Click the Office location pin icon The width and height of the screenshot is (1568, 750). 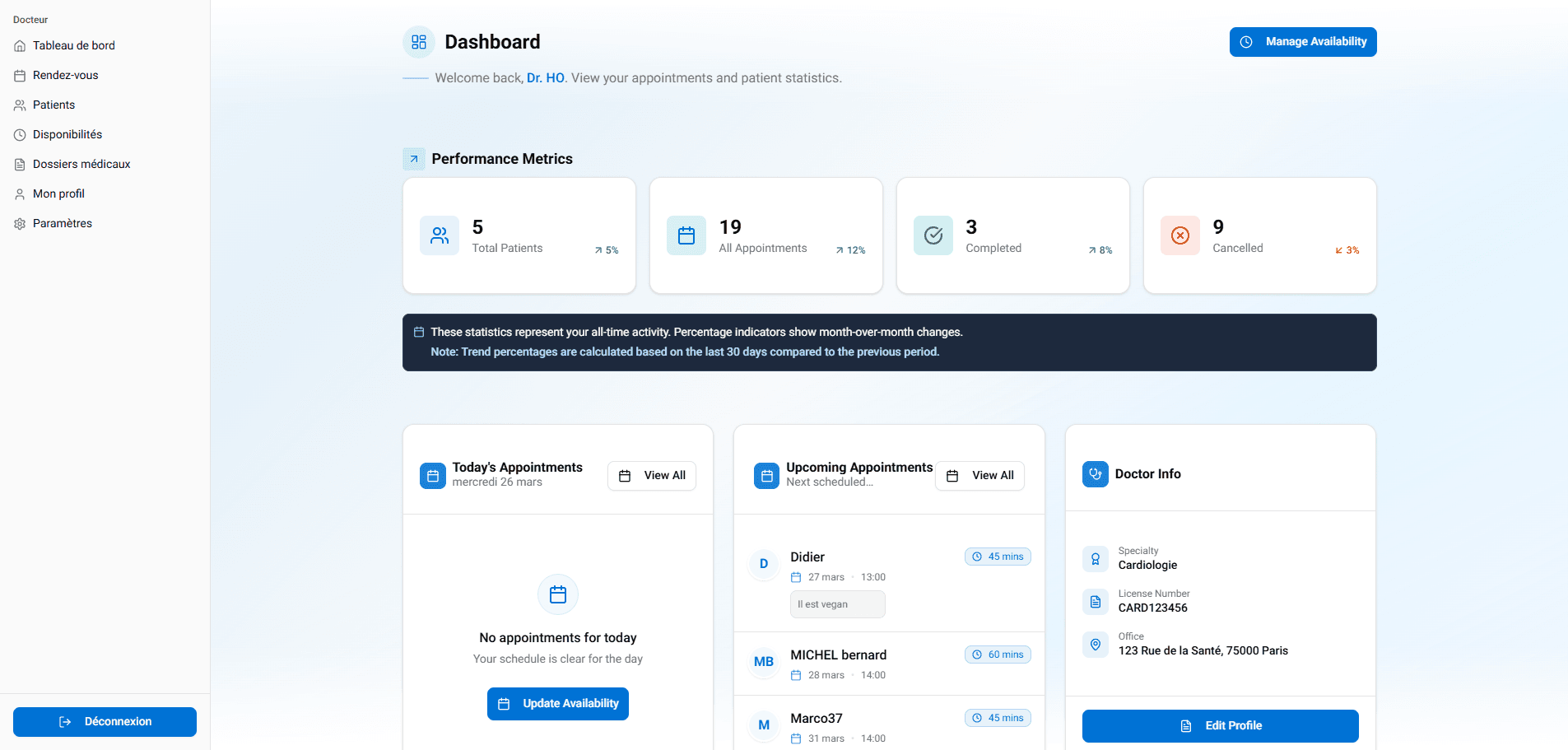click(1096, 645)
